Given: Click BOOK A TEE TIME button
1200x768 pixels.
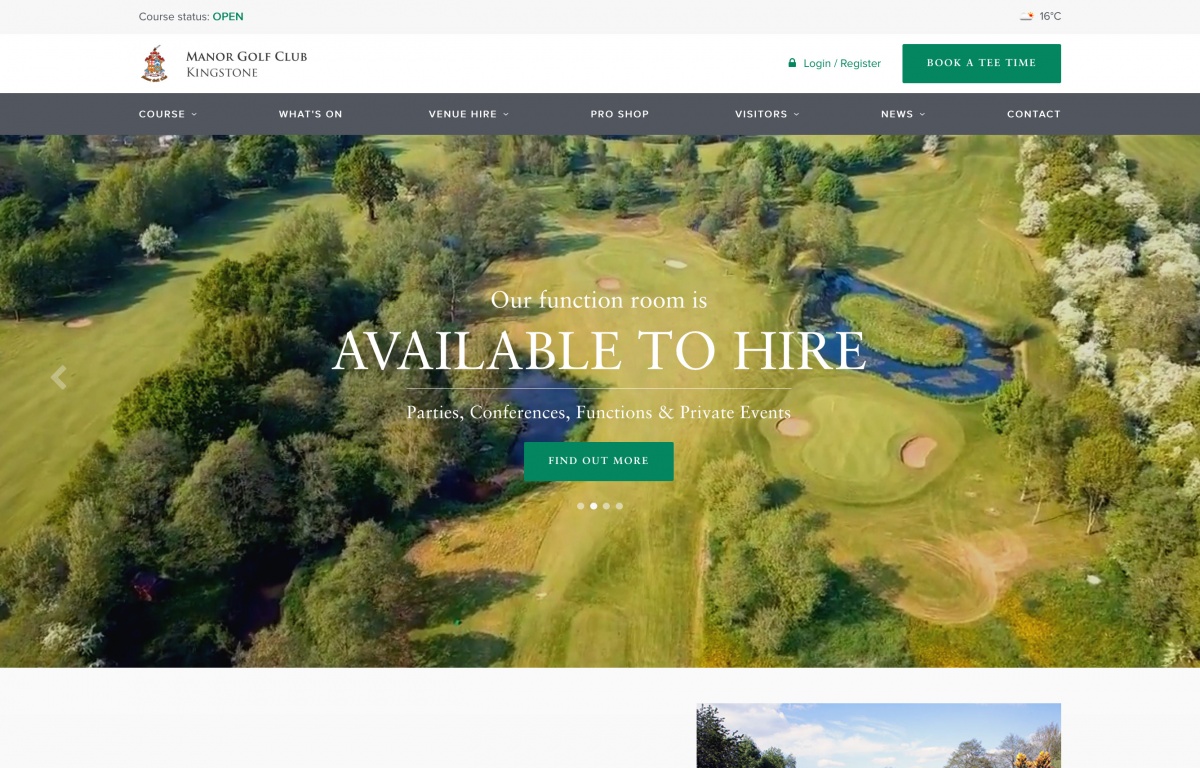Looking at the screenshot, I should (981, 62).
